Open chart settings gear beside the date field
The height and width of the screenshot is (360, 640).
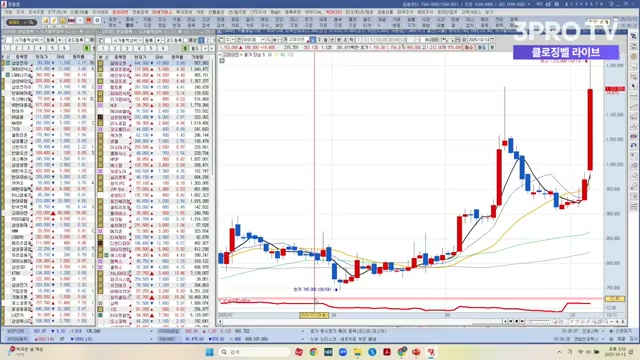click(x=464, y=40)
